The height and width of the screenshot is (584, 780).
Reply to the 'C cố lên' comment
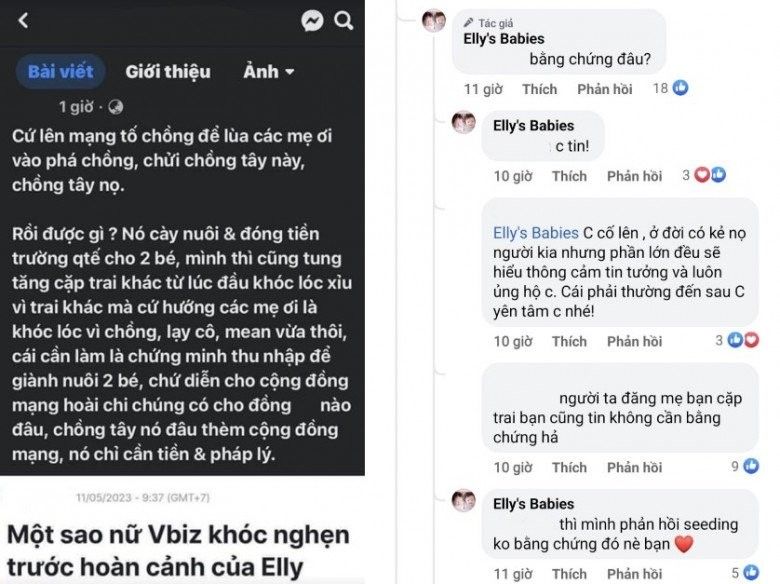tap(634, 341)
